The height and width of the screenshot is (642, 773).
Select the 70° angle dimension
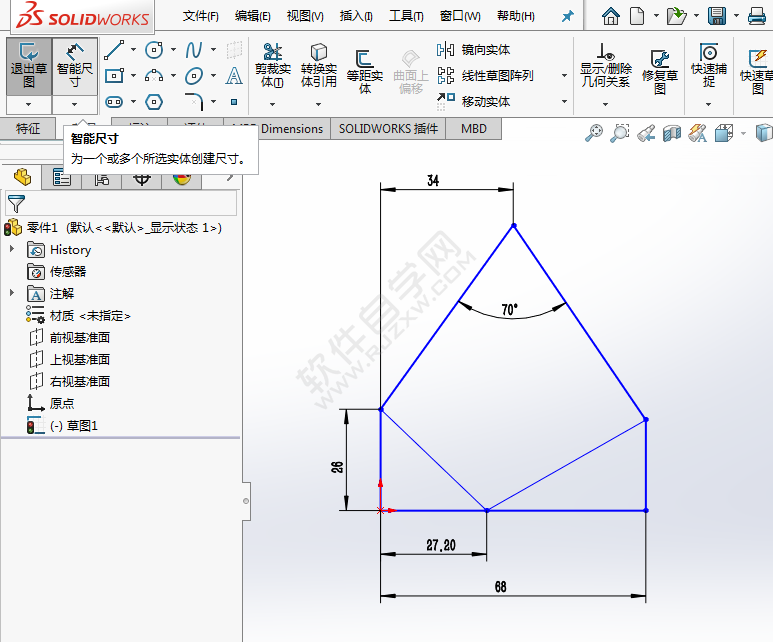click(510, 310)
